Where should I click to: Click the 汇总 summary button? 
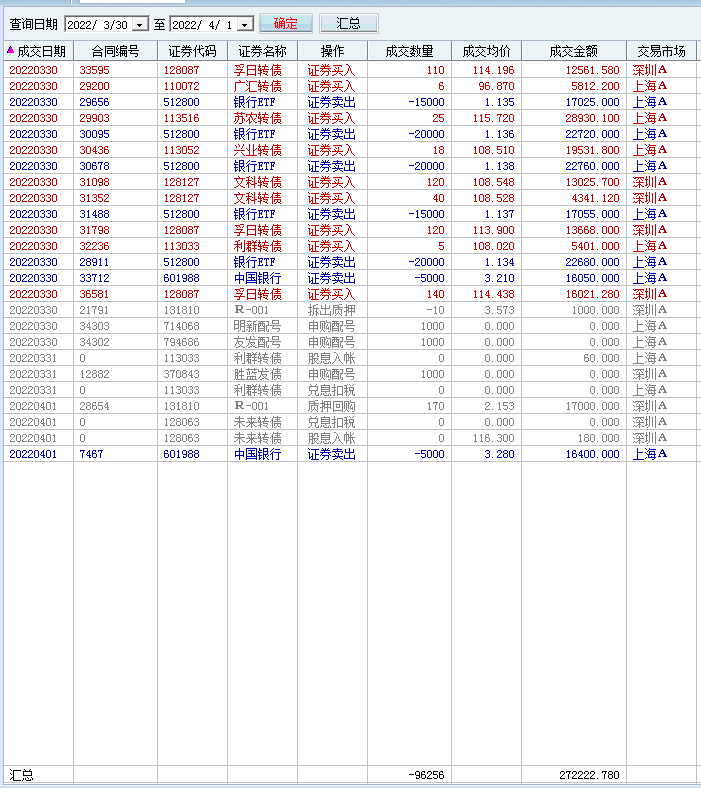(348, 24)
